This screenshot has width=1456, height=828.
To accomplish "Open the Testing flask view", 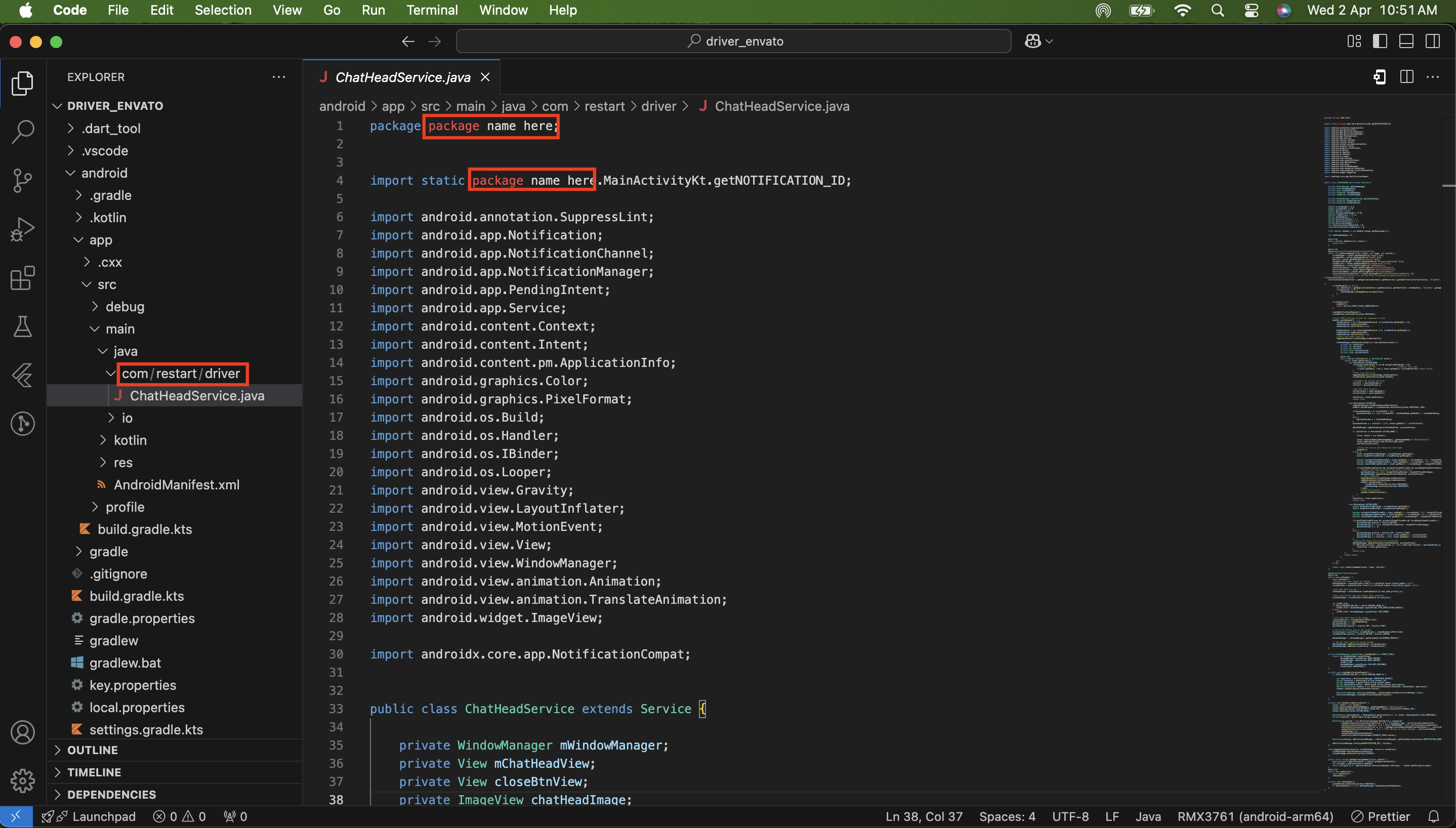I will point(23,326).
